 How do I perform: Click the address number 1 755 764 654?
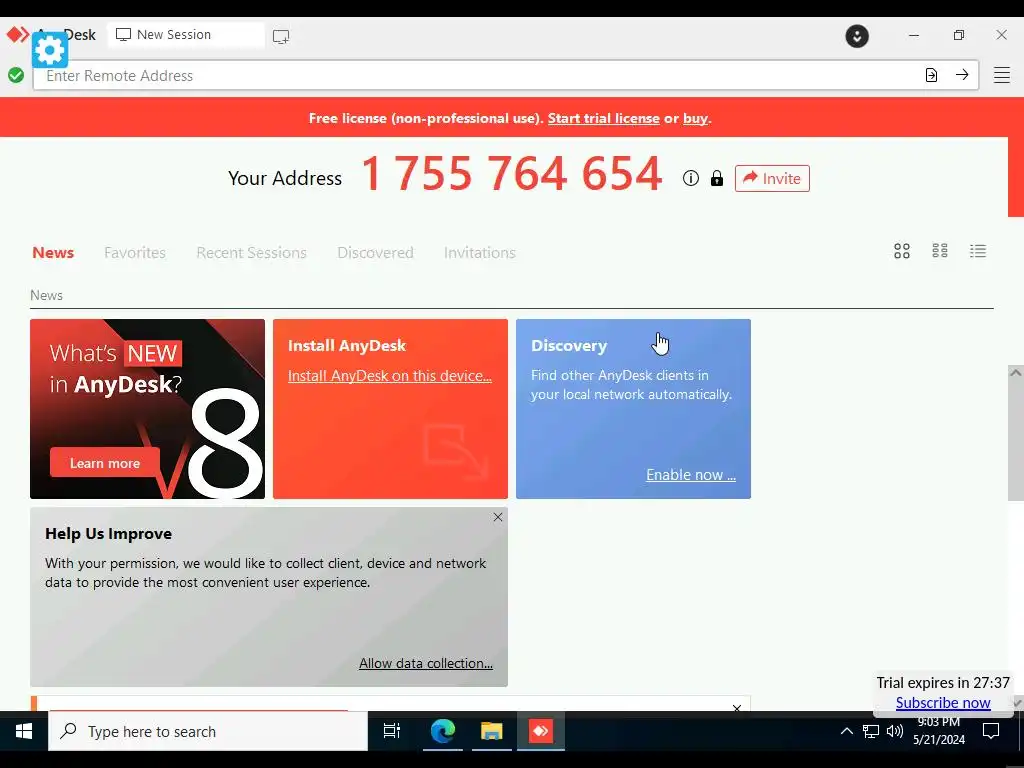point(512,174)
